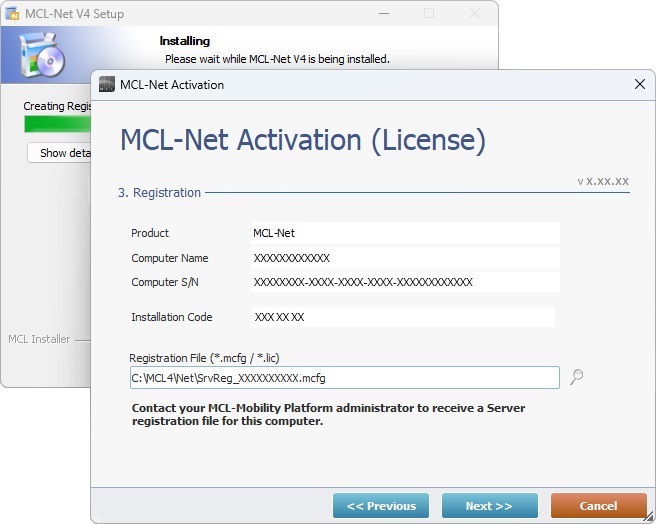
Task: Click the Product field showing MCL-Net
Action: tap(405, 233)
